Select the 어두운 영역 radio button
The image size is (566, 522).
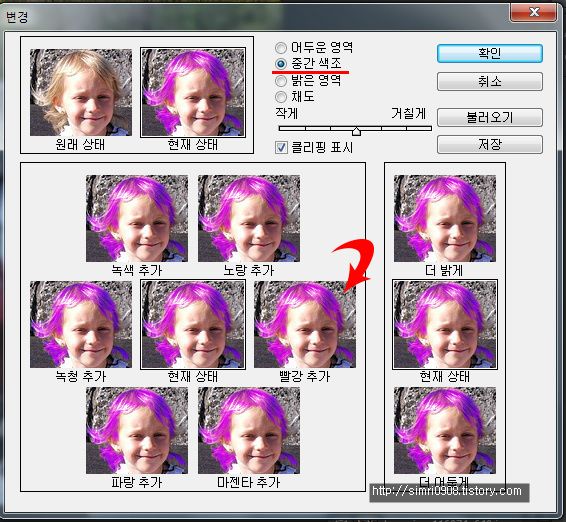tap(281, 47)
